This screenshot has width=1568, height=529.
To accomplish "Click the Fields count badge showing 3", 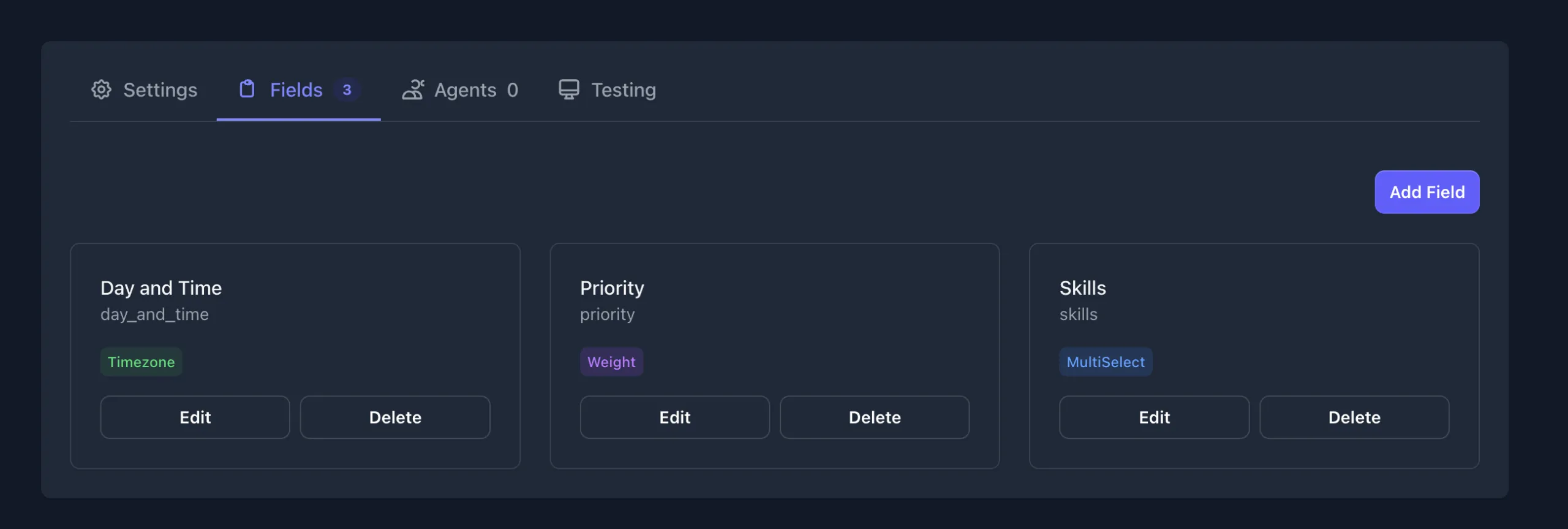I will tap(347, 90).
